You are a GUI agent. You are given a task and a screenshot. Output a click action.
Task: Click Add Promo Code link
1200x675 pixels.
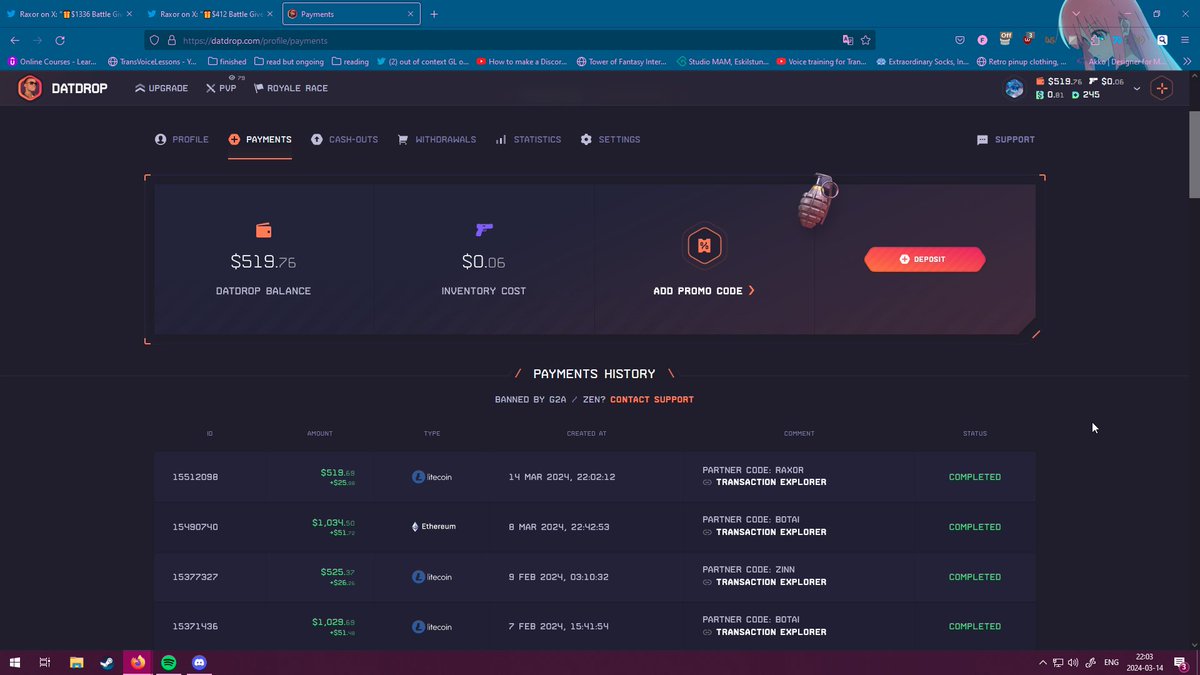[x=704, y=291]
